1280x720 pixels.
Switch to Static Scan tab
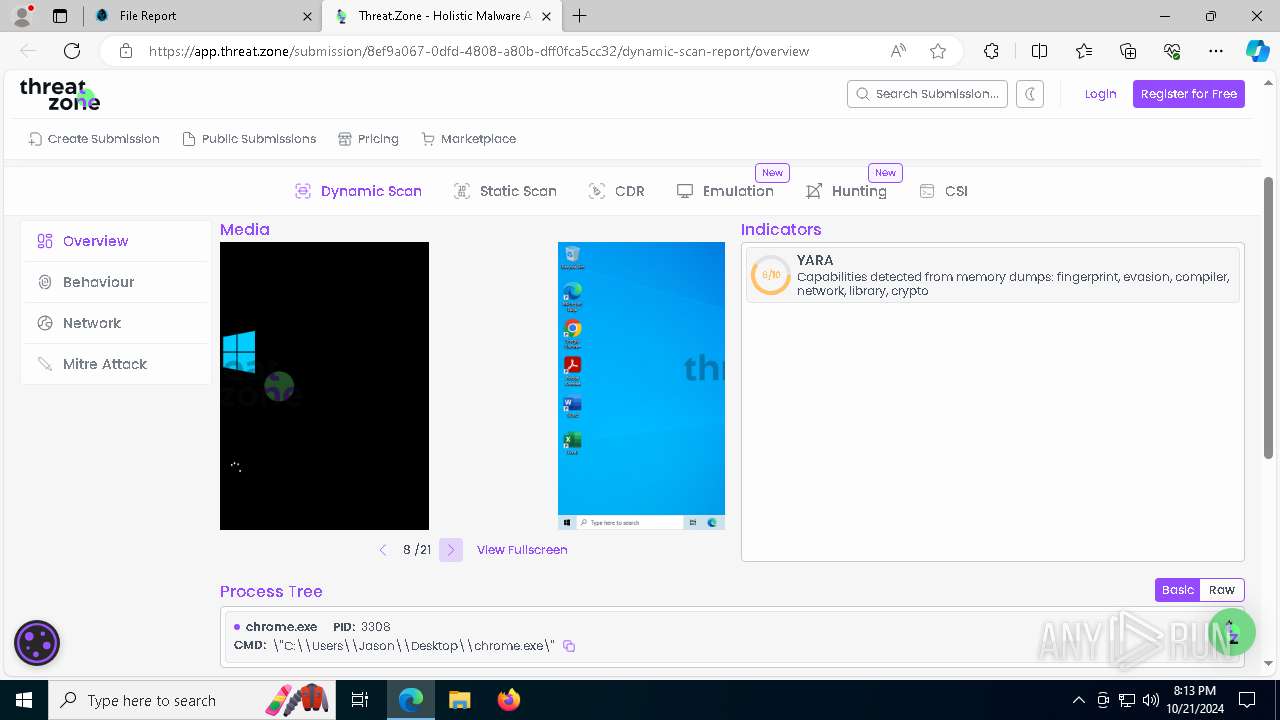(x=505, y=191)
